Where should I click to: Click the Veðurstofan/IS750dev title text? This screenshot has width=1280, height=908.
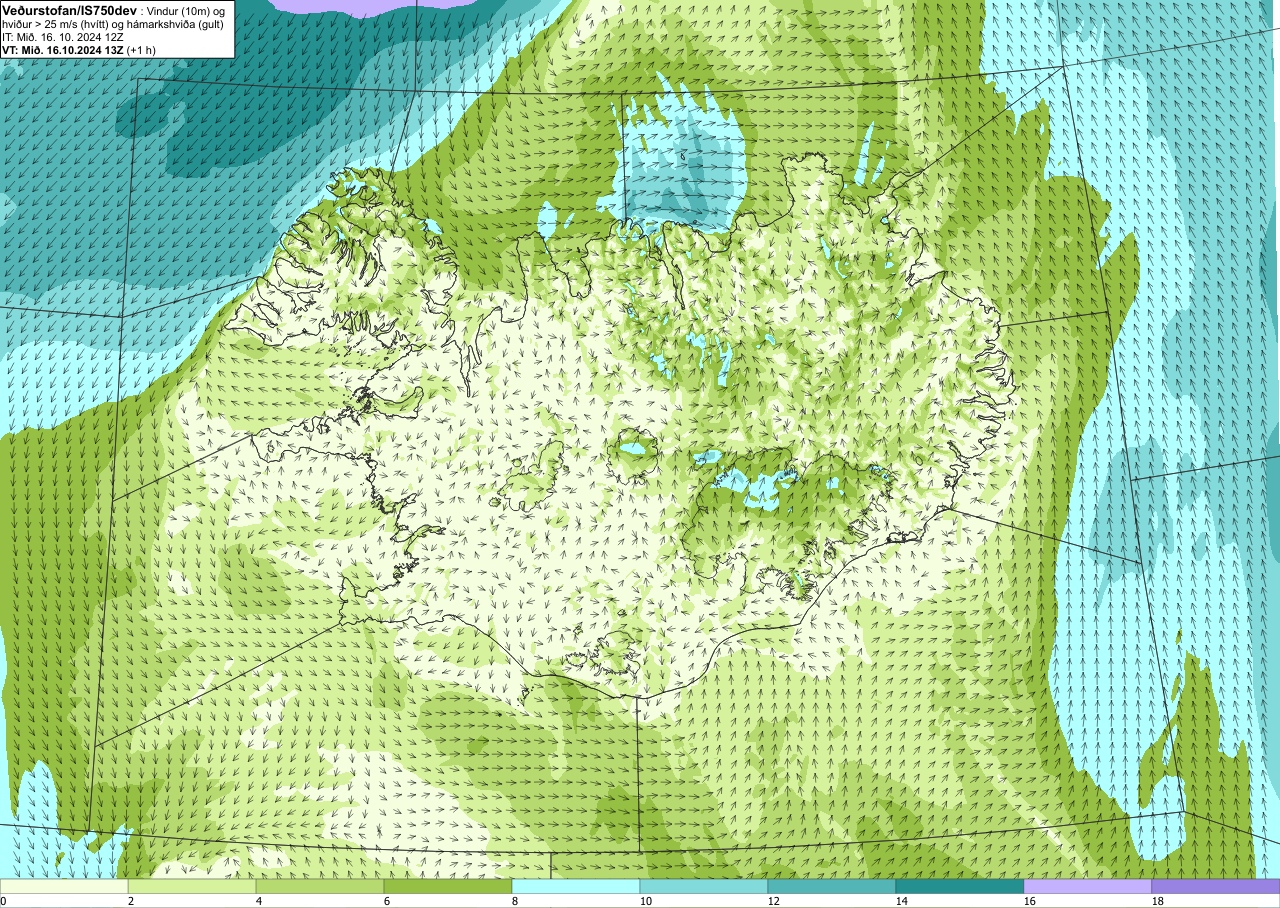coord(69,9)
